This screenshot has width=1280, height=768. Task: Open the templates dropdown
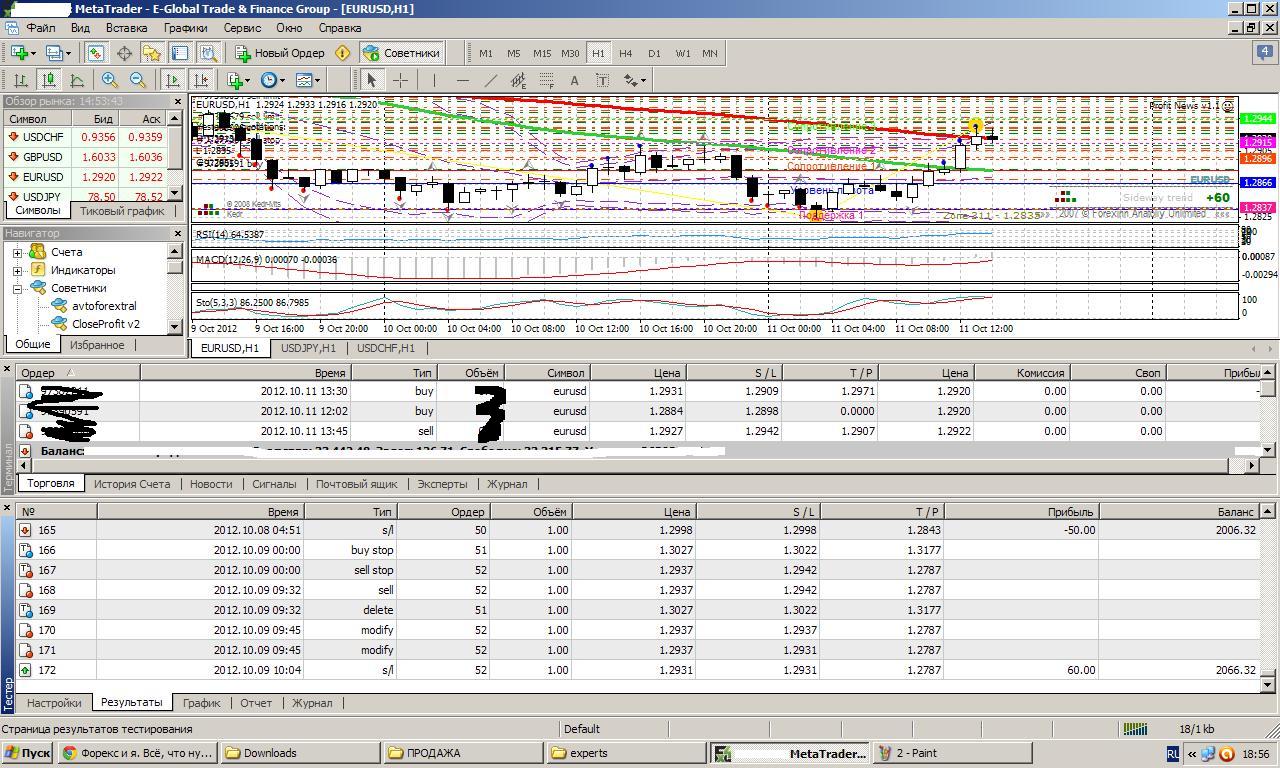tap(307, 80)
